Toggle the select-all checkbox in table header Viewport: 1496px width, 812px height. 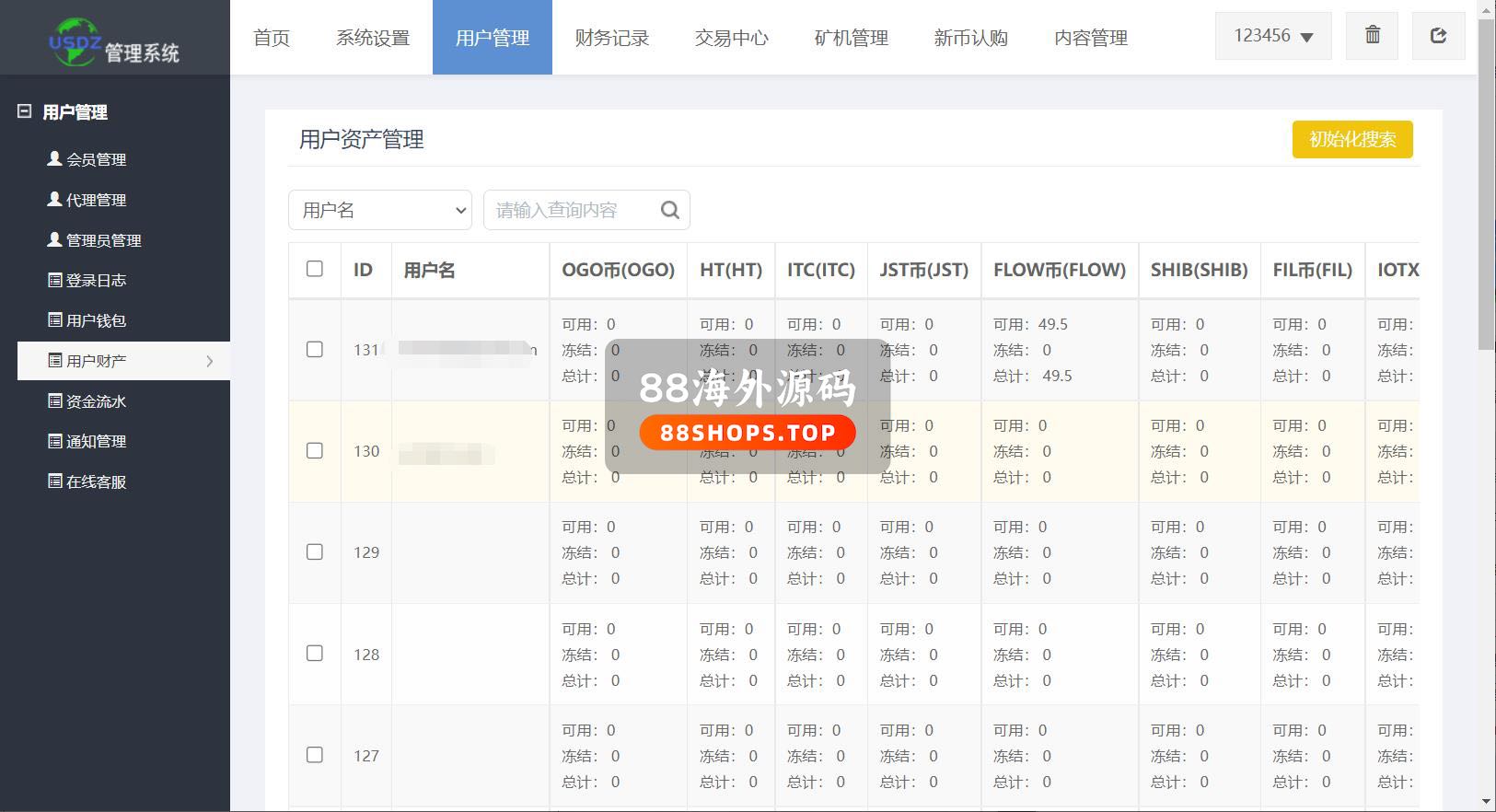point(315,269)
